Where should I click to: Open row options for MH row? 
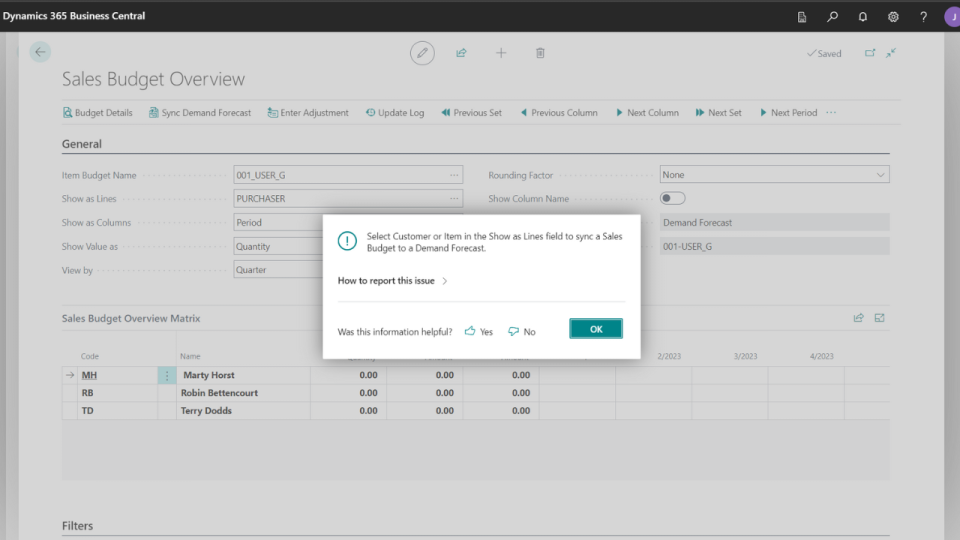tap(167, 375)
